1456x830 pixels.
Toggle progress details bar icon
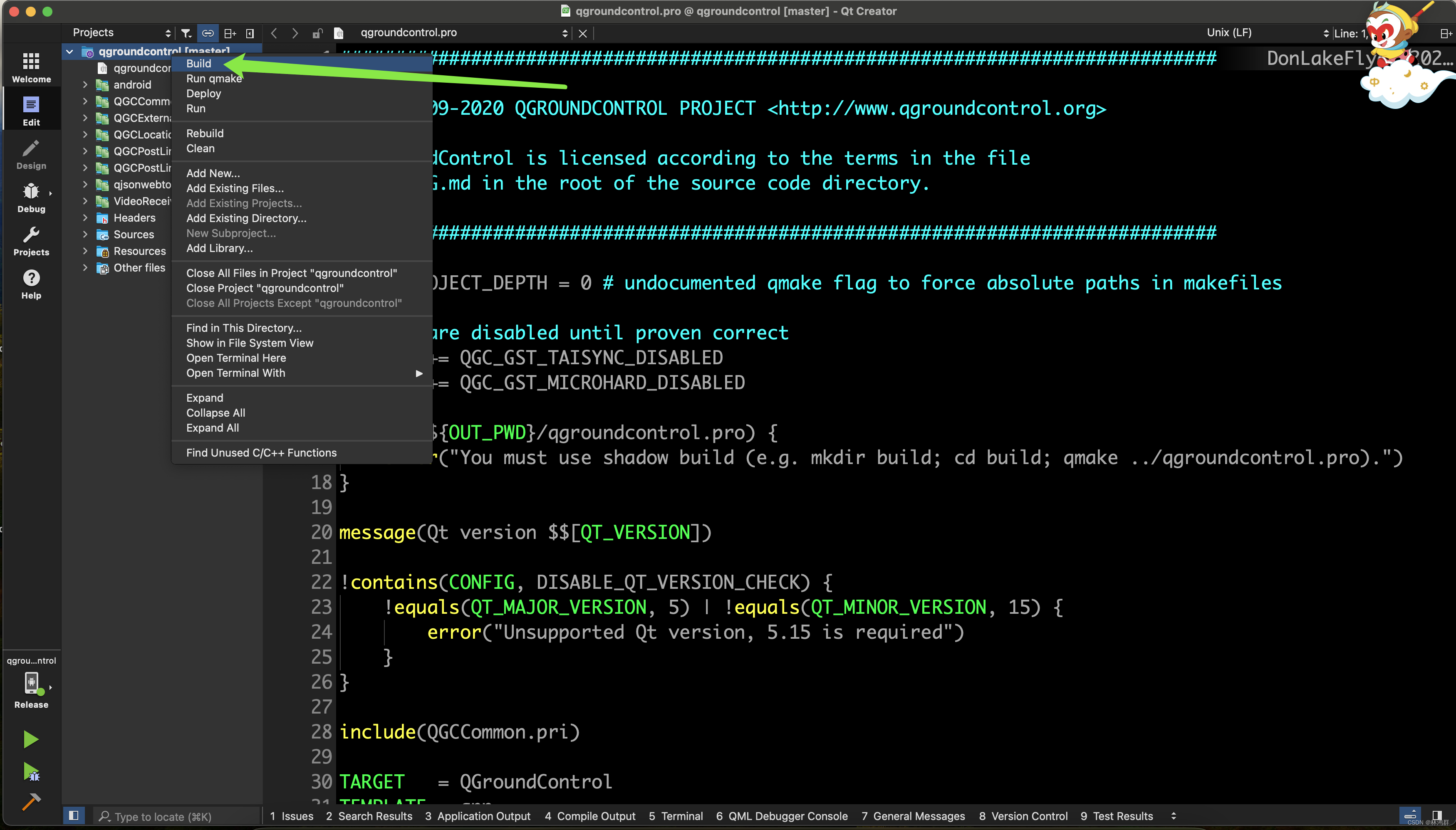pos(1410,815)
